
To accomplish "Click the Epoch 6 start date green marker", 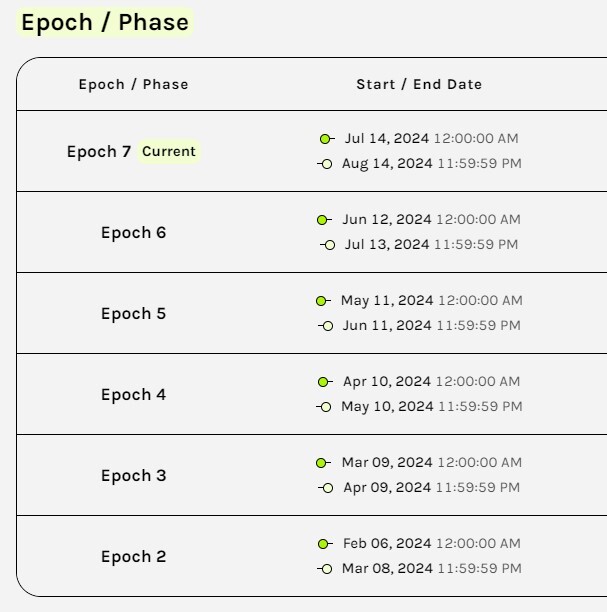I will tap(324, 220).
